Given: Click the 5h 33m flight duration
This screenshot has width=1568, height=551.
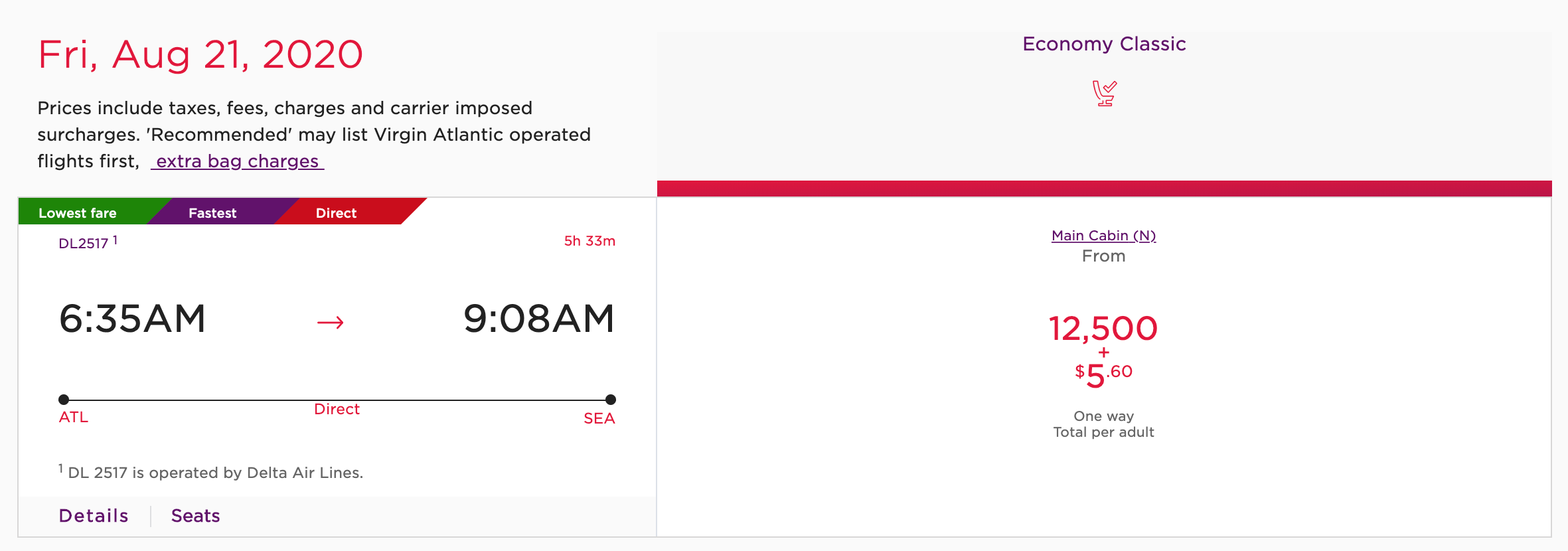Looking at the screenshot, I should coord(589,241).
